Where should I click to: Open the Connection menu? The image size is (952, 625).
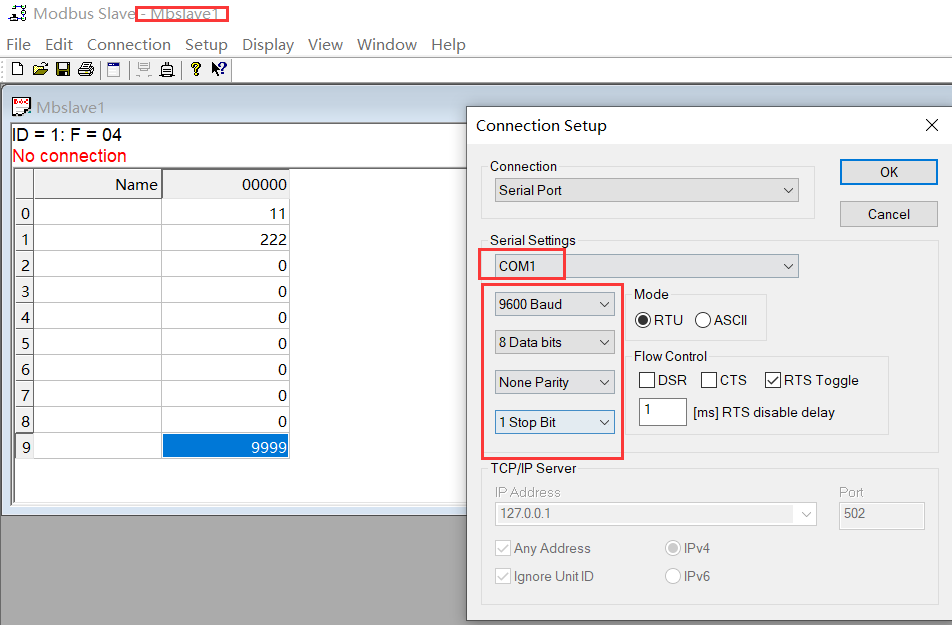coord(128,44)
